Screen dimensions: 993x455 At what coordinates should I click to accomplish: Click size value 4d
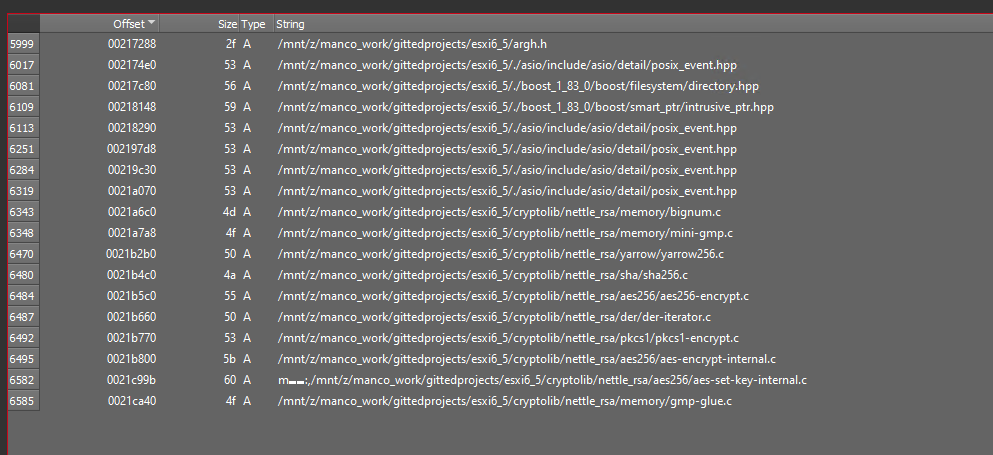point(229,212)
